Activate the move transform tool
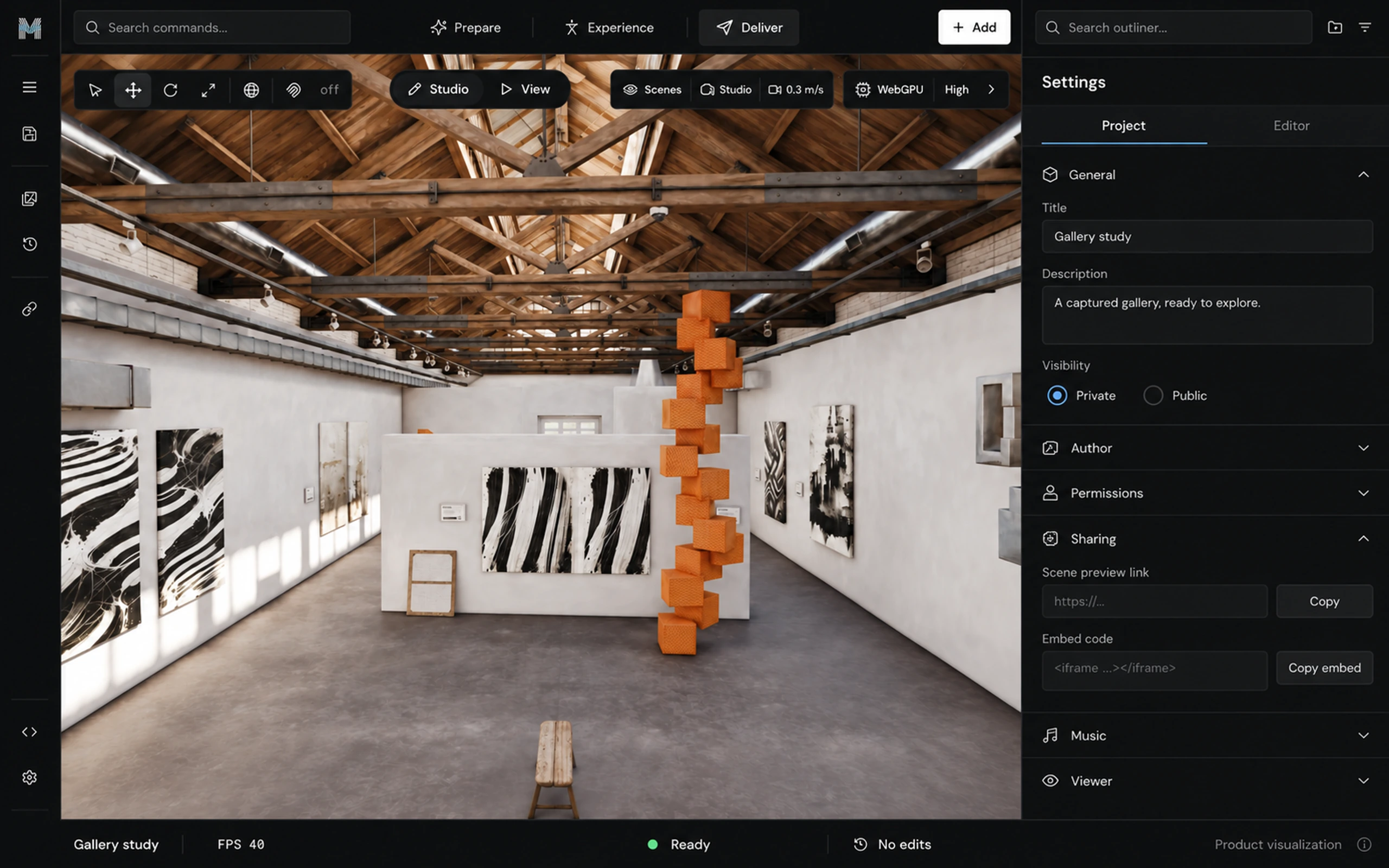 click(x=132, y=90)
